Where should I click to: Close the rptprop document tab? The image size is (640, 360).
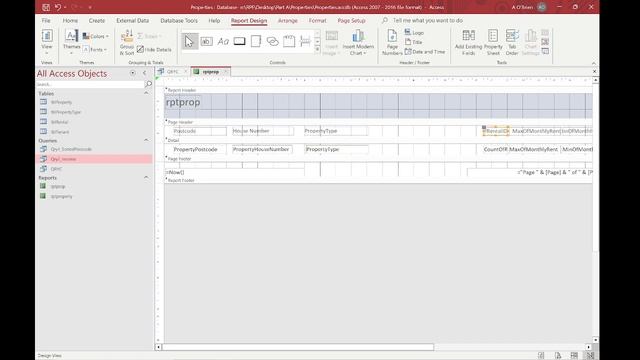click(x=226, y=72)
